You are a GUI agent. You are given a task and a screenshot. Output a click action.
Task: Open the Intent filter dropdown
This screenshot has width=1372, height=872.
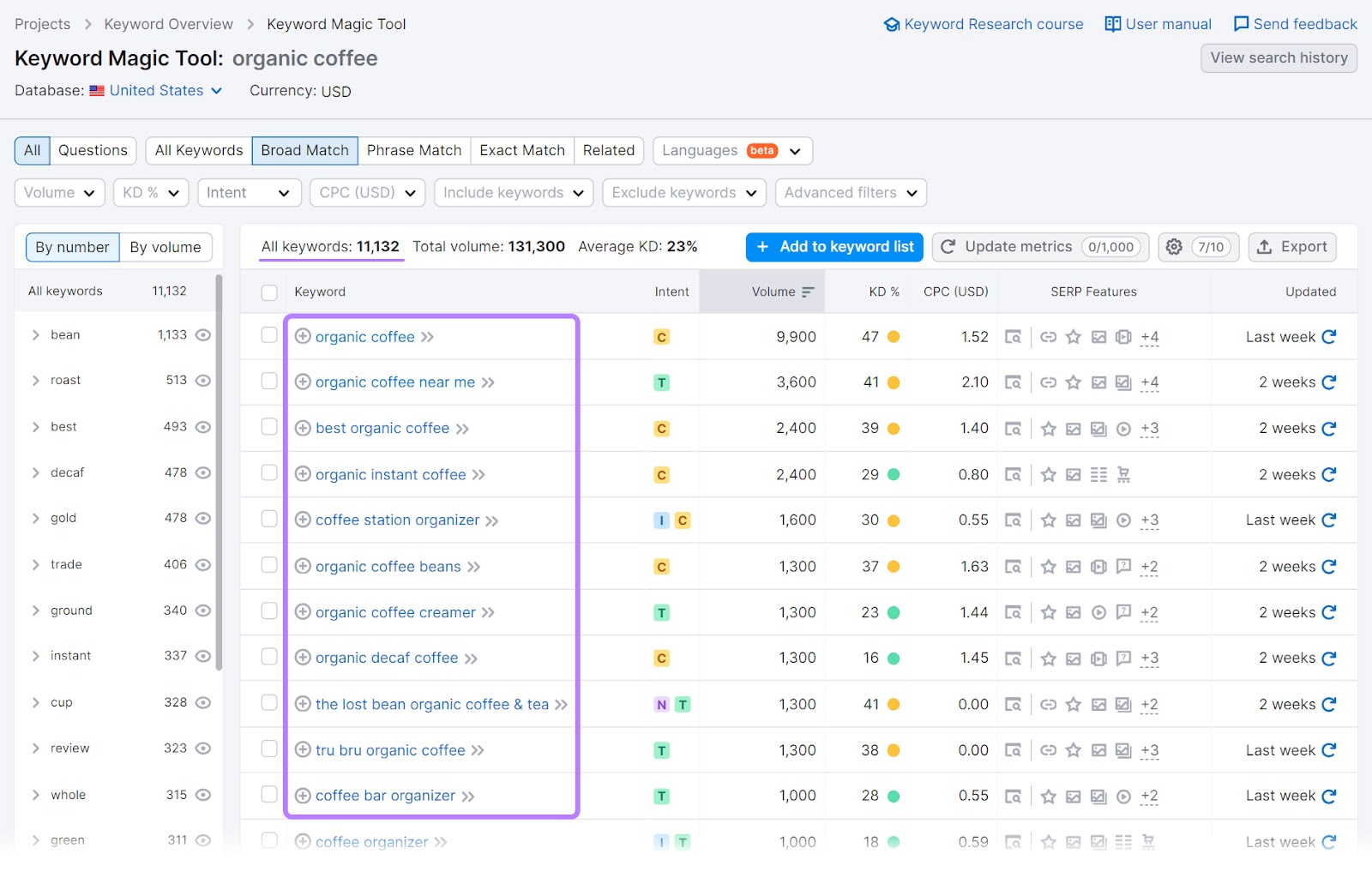pos(249,193)
